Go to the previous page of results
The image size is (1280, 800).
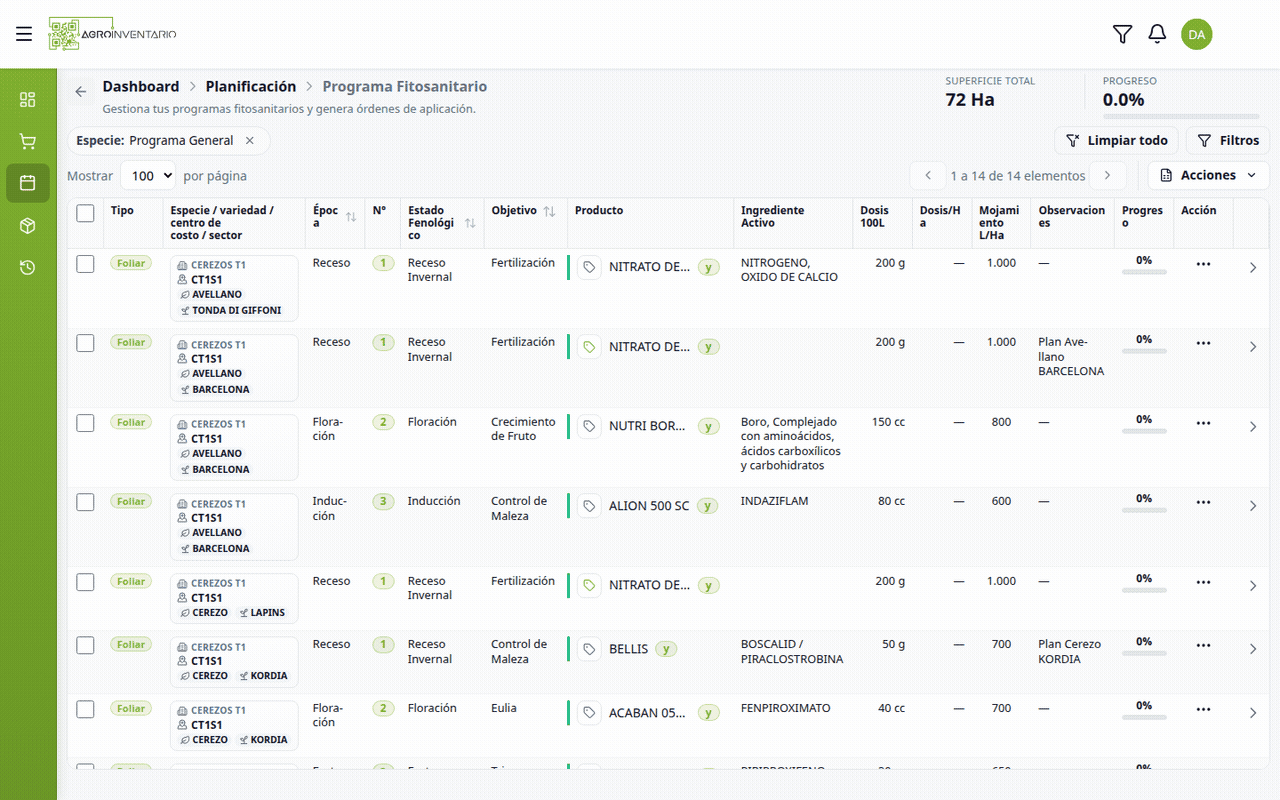928,175
